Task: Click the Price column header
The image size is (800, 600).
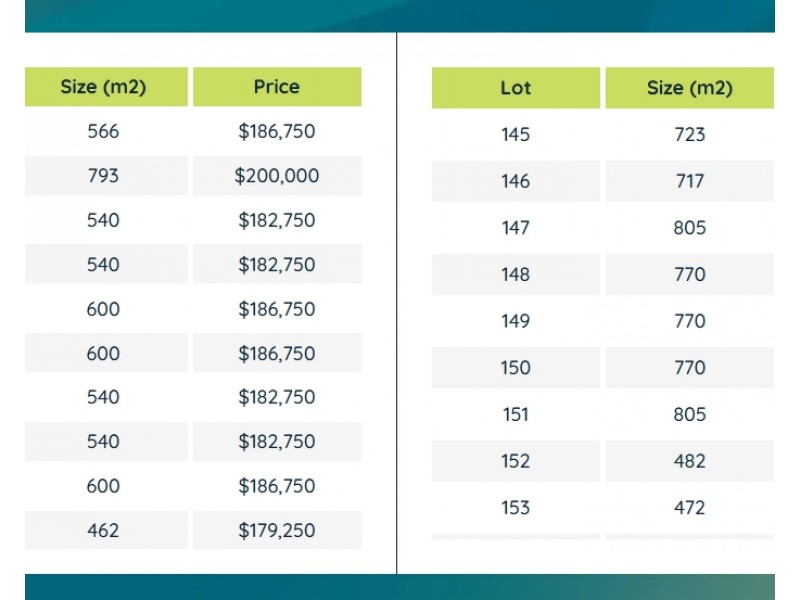Action: point(277,87)
